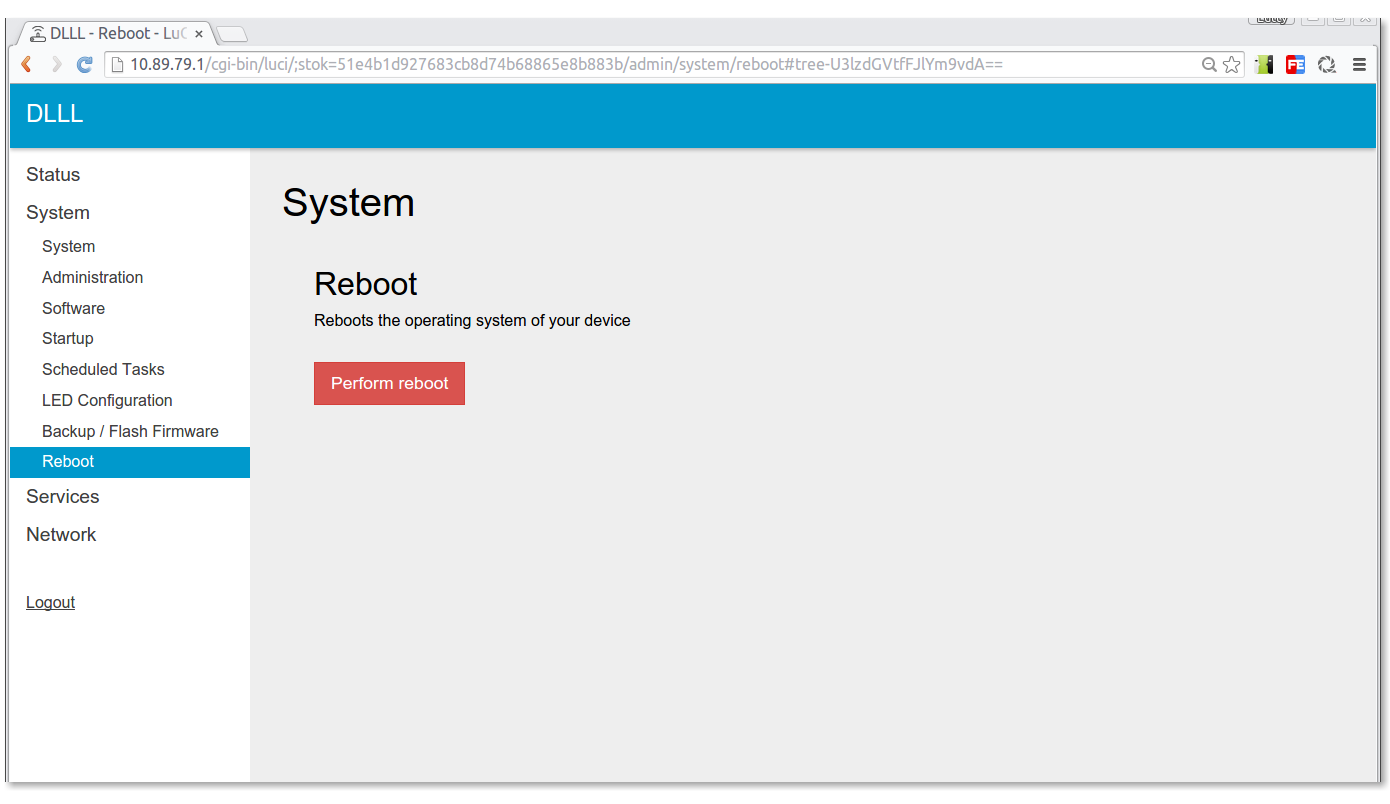This screenshot has height=804, width=1390.
Task: Close the DLLL - Reboot tab
Action: click(199, 34)
